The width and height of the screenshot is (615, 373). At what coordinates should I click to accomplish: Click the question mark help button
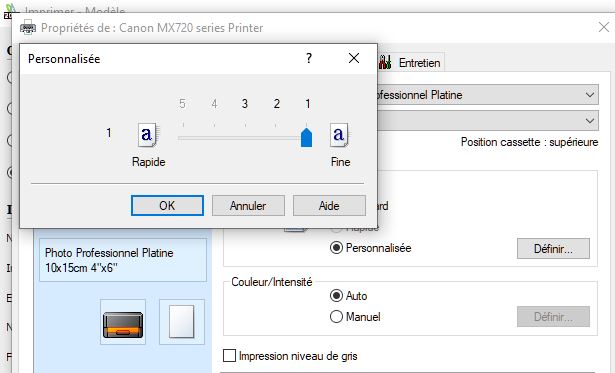(309, 58)
